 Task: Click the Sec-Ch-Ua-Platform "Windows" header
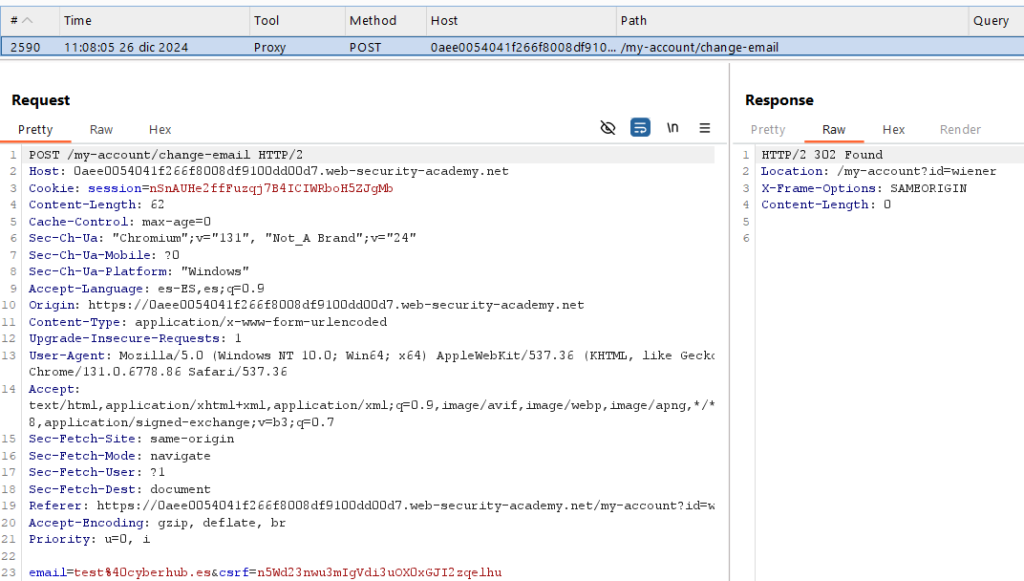[138, 271]
